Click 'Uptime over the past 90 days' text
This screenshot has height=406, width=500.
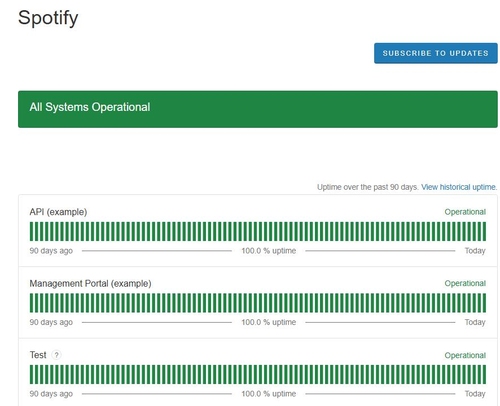[x=368, y=187]
